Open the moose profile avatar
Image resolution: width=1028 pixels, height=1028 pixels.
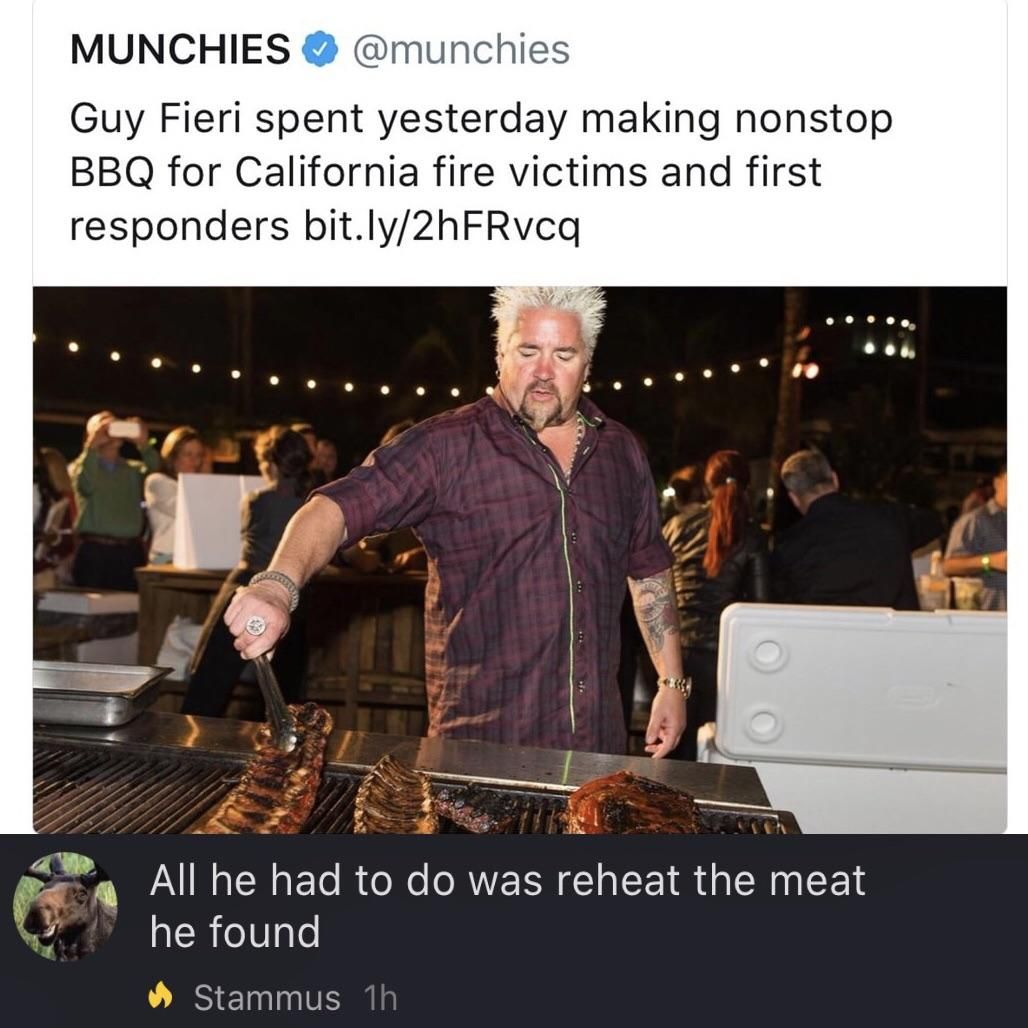tap(65, 908)
